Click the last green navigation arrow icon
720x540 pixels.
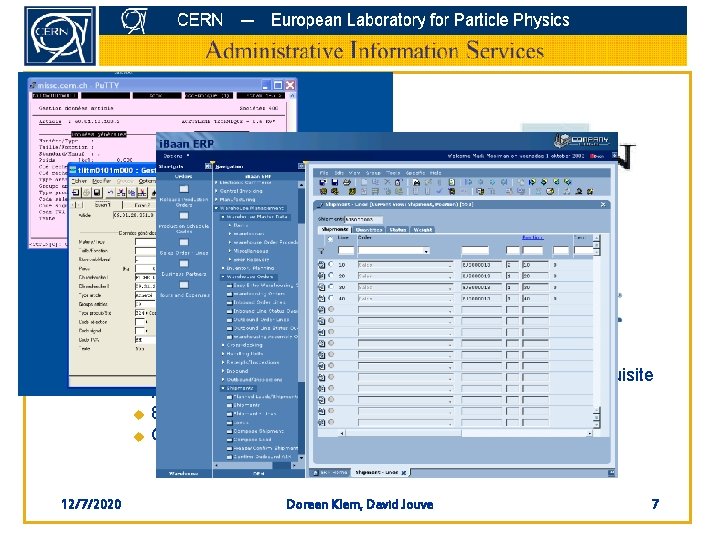568,182
